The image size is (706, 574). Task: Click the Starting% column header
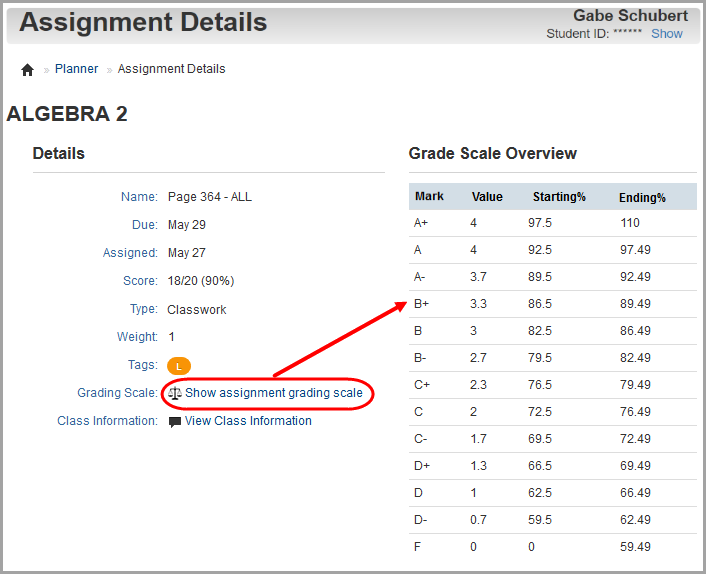point(559,197)
